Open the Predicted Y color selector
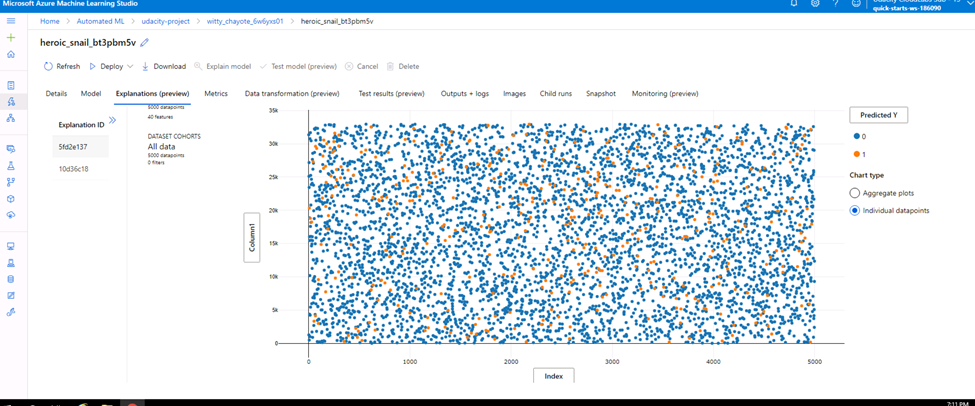This screenshot has width=975, height=406. (878, 115)
